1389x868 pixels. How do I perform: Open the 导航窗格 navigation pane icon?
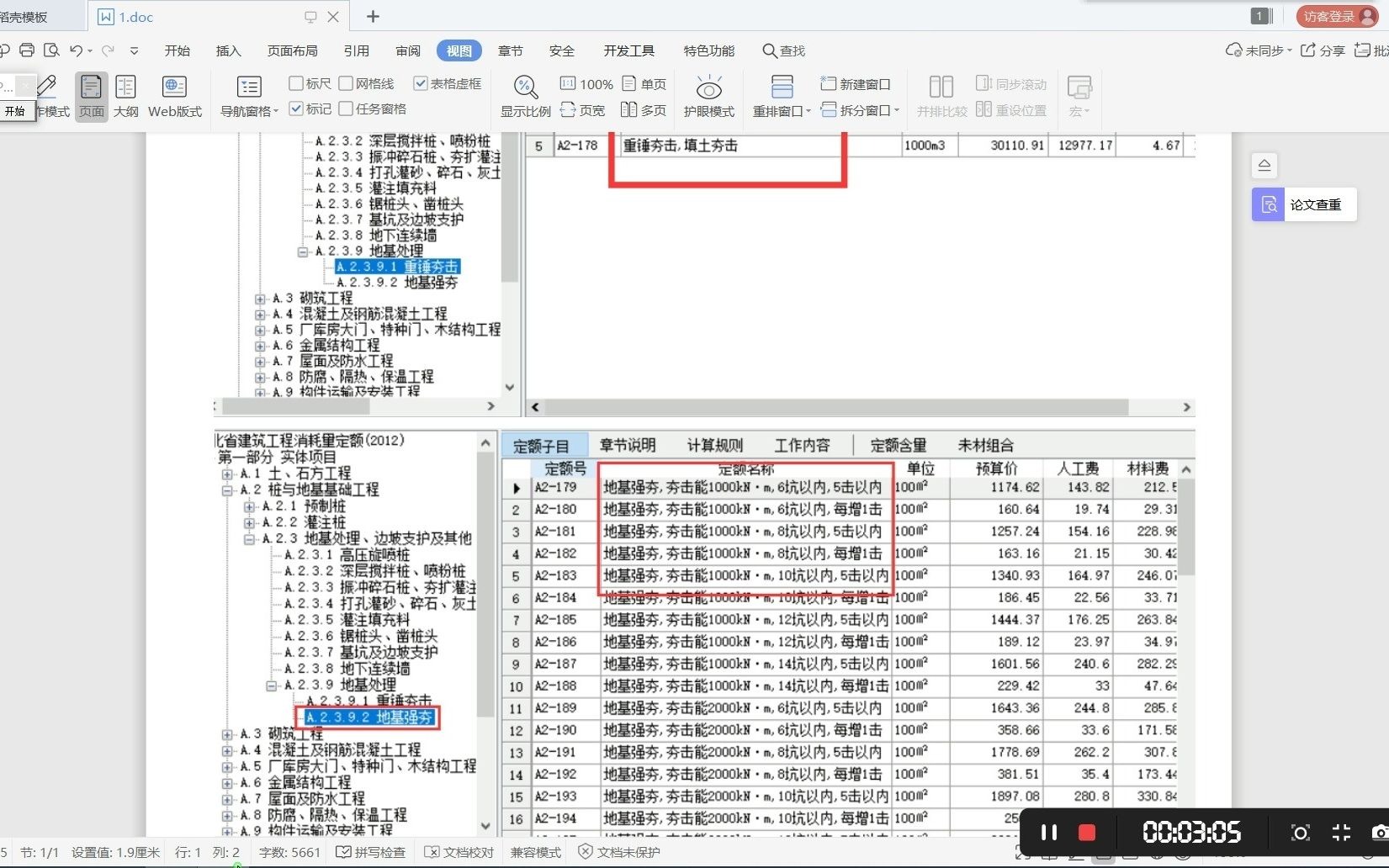click(249, 87)
